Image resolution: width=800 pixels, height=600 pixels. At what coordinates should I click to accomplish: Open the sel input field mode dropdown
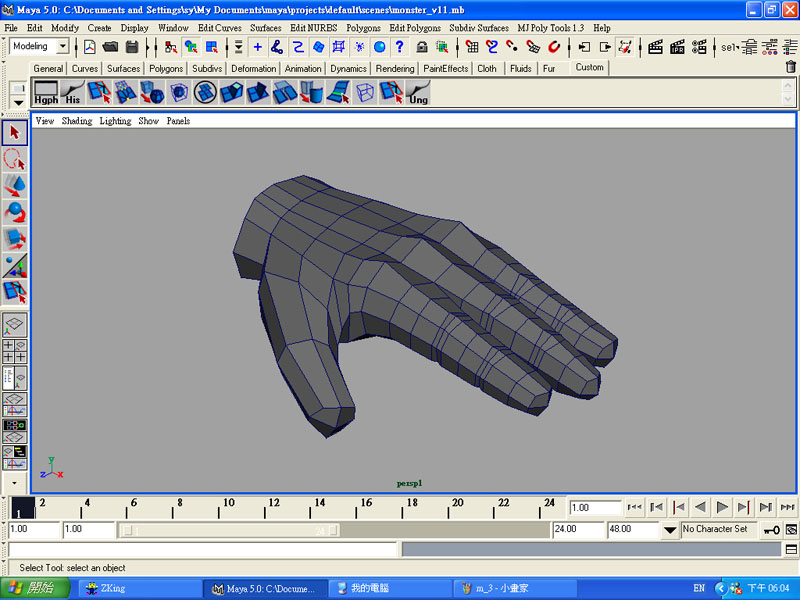click(731, 47)
